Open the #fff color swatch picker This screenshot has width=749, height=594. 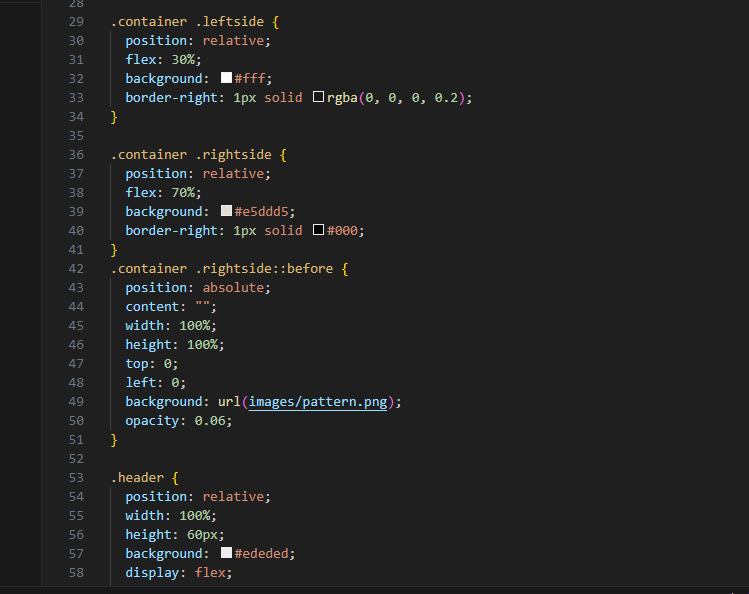[x=226, y=78]
